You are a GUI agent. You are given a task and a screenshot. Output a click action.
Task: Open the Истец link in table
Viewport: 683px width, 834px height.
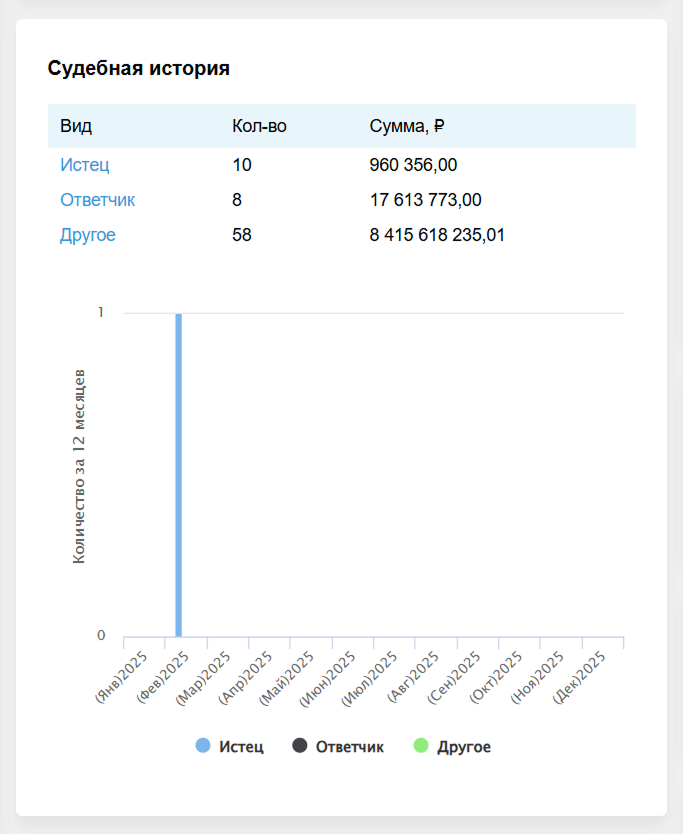[84, 165]
